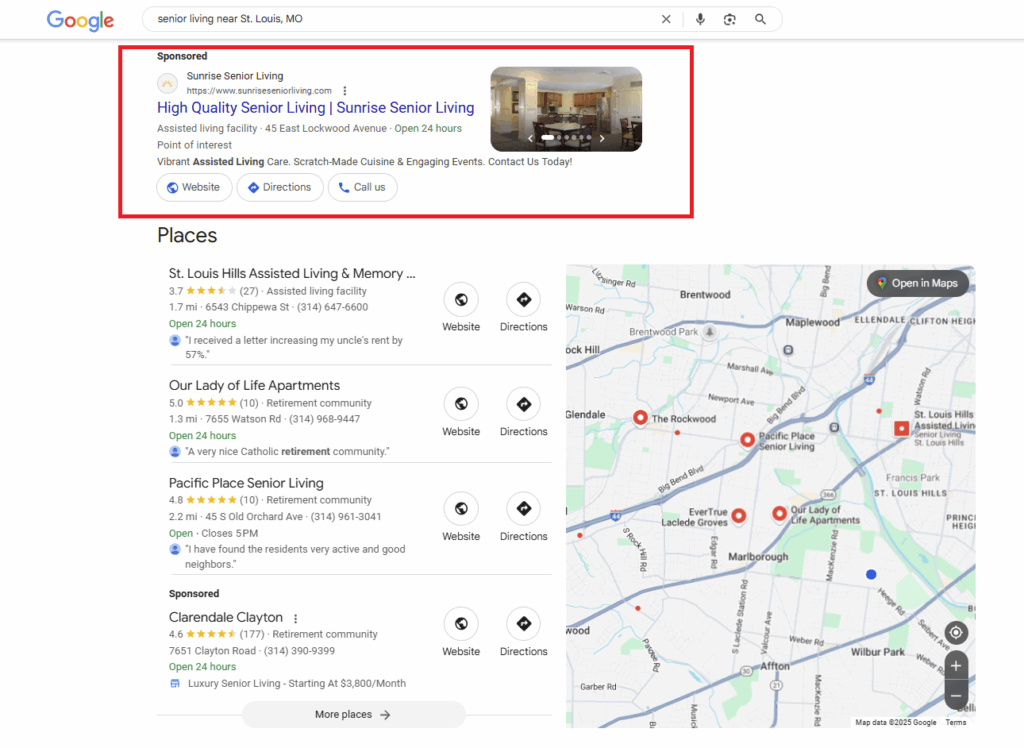
Task: Show next photo in ad carousel
Action: coord(601,138)
